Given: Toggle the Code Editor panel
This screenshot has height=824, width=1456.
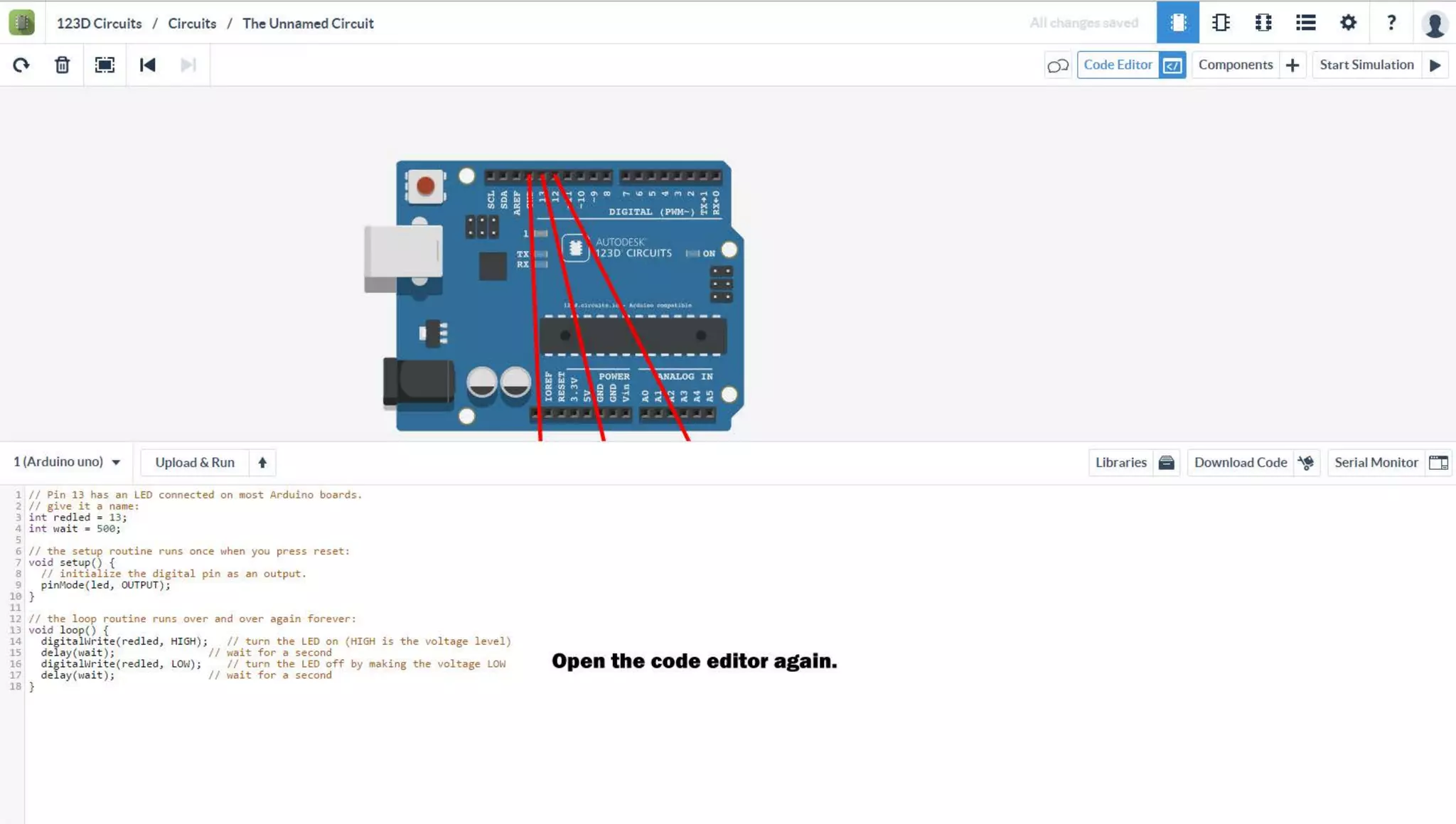Looking at the screenshot, I should [x=1131, y=65].
